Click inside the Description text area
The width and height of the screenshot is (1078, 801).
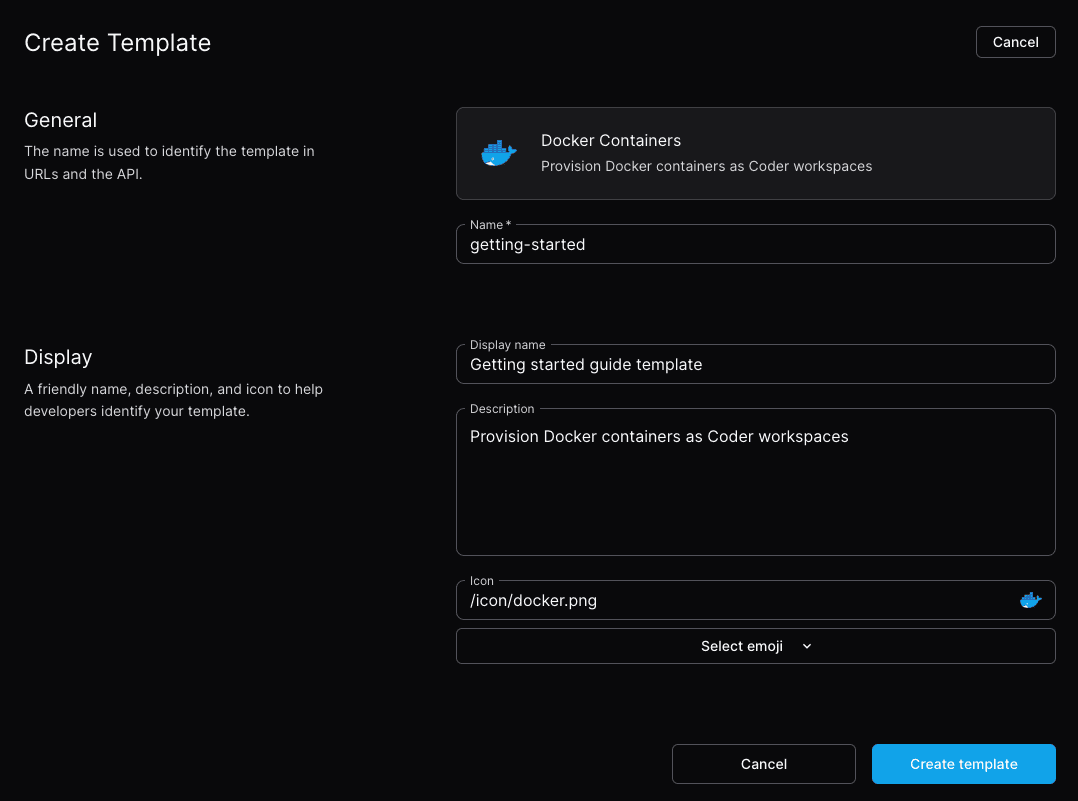(x=756, y=482)
